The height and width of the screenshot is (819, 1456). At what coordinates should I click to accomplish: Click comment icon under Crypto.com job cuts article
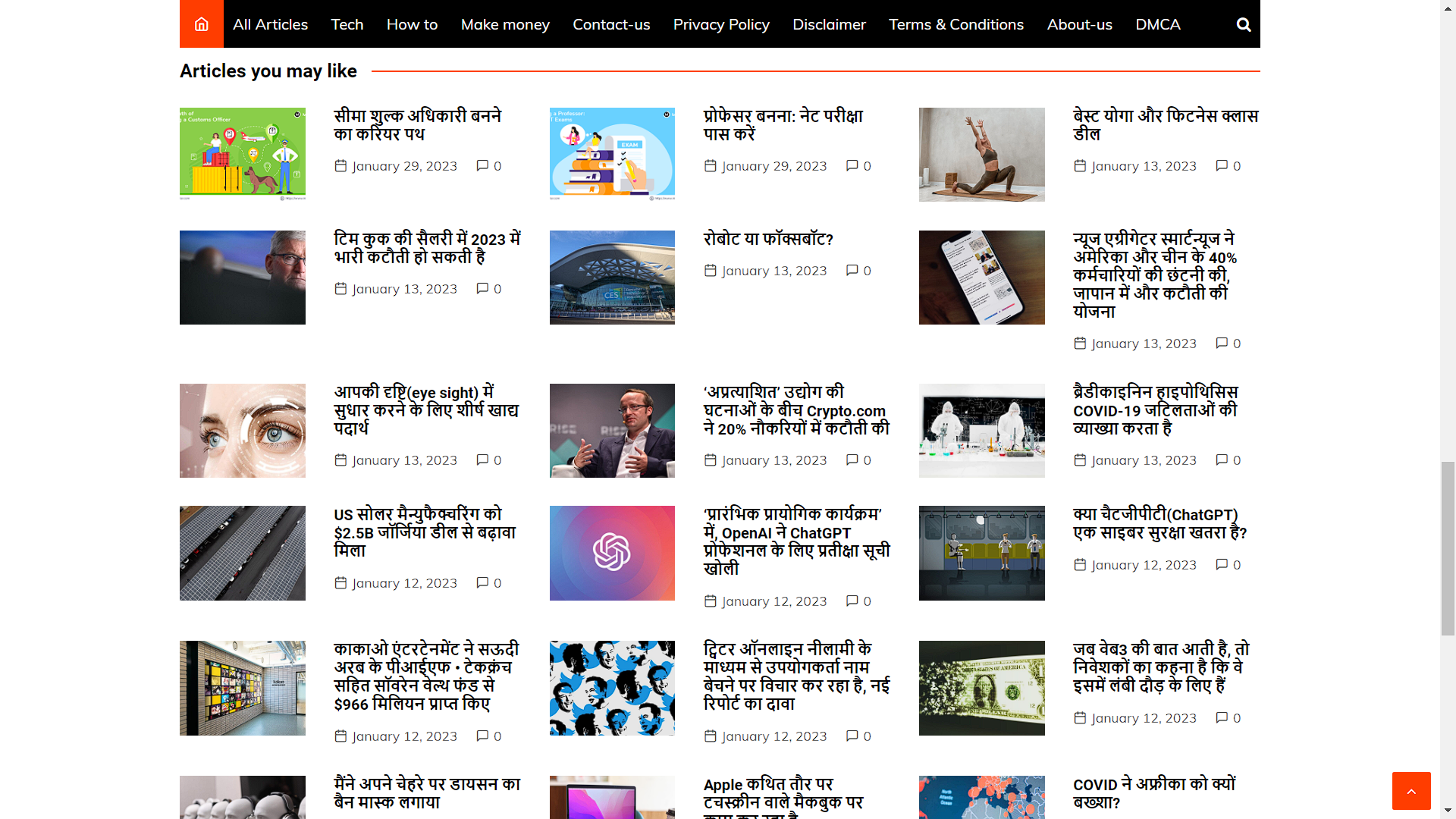852,460
